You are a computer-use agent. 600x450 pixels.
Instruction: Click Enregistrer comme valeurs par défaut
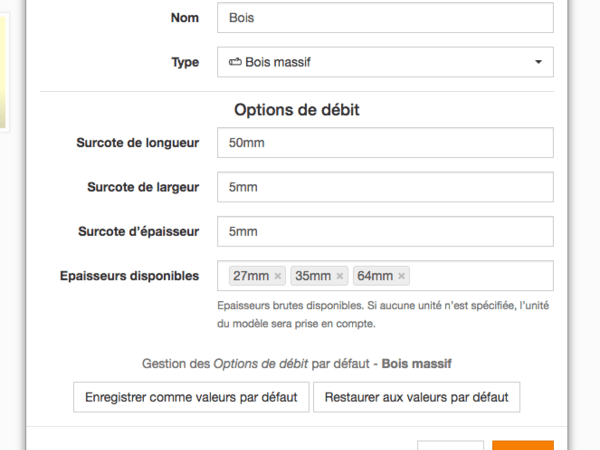point(191,397)
